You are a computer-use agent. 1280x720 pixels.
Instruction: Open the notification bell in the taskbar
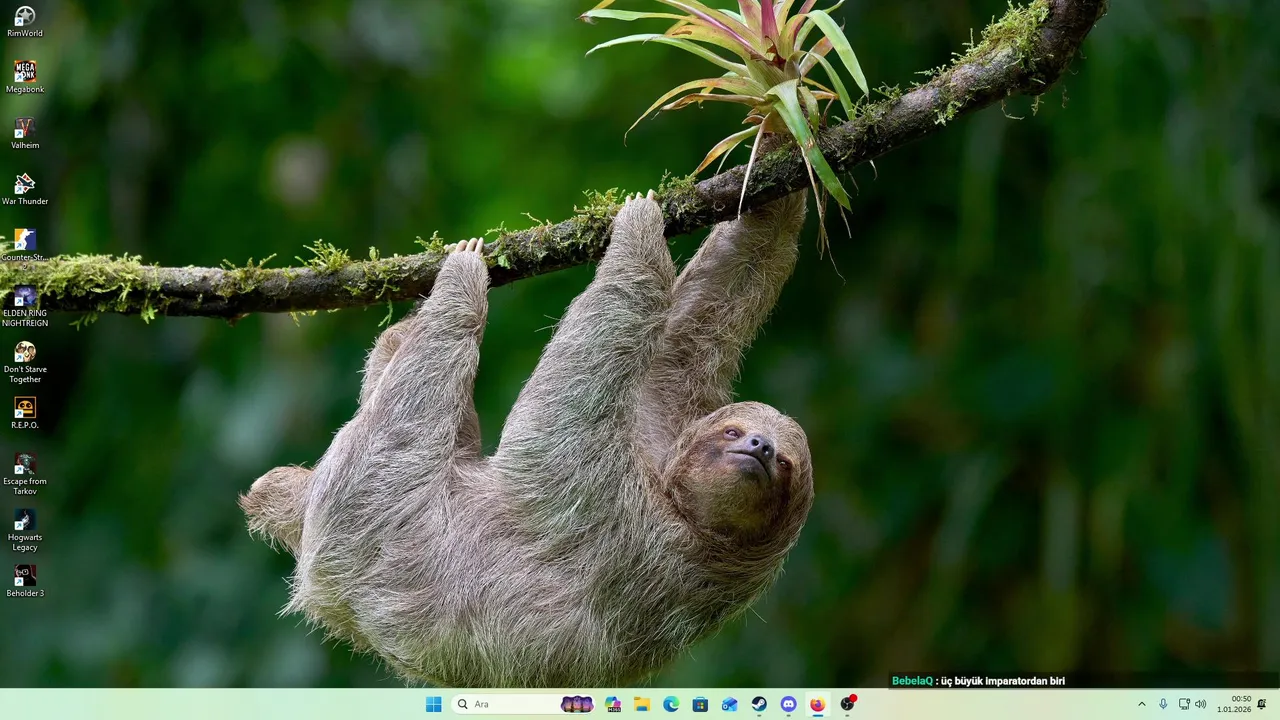1261,704
